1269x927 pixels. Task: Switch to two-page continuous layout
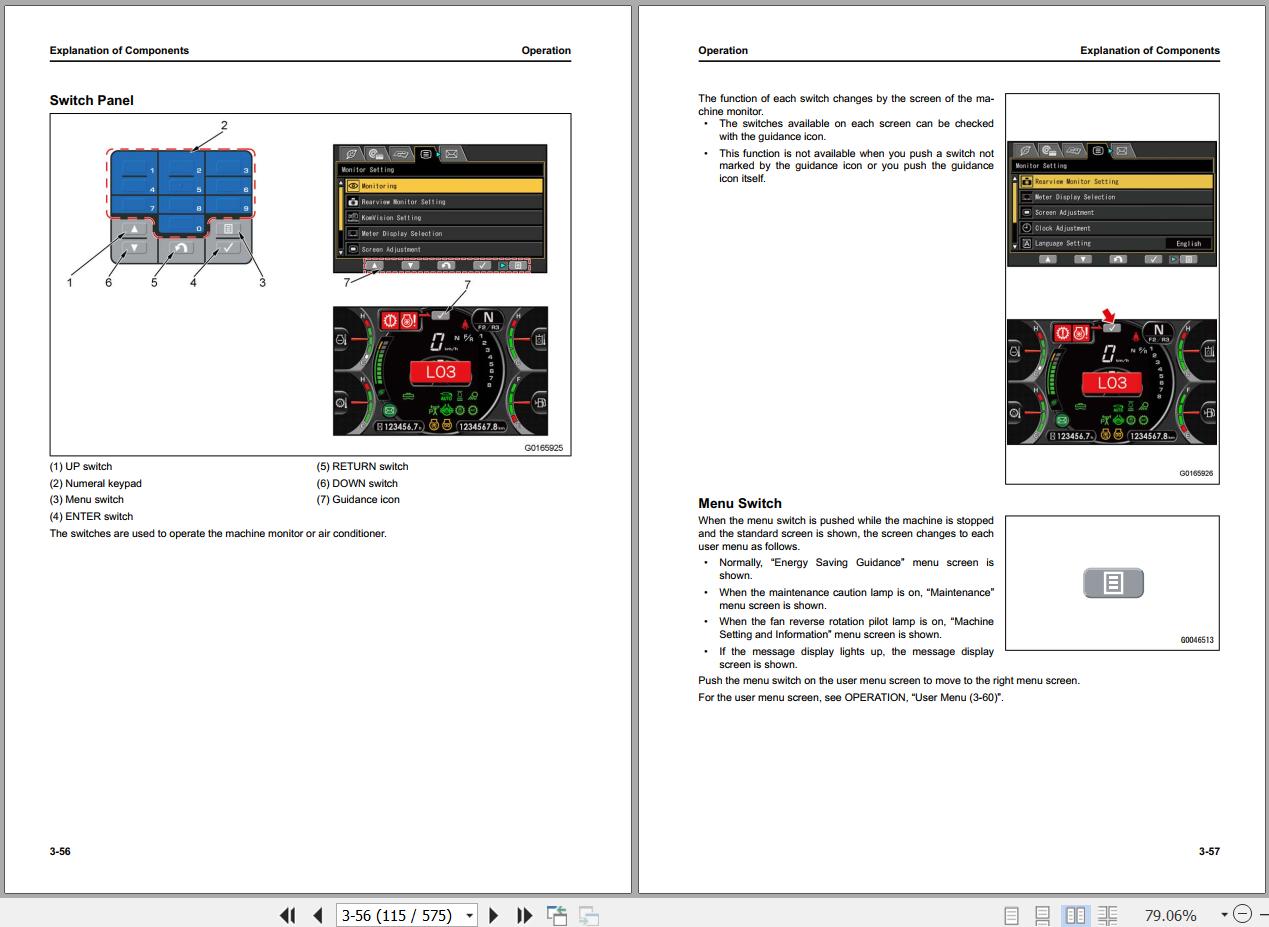[x=1107, y=915]
